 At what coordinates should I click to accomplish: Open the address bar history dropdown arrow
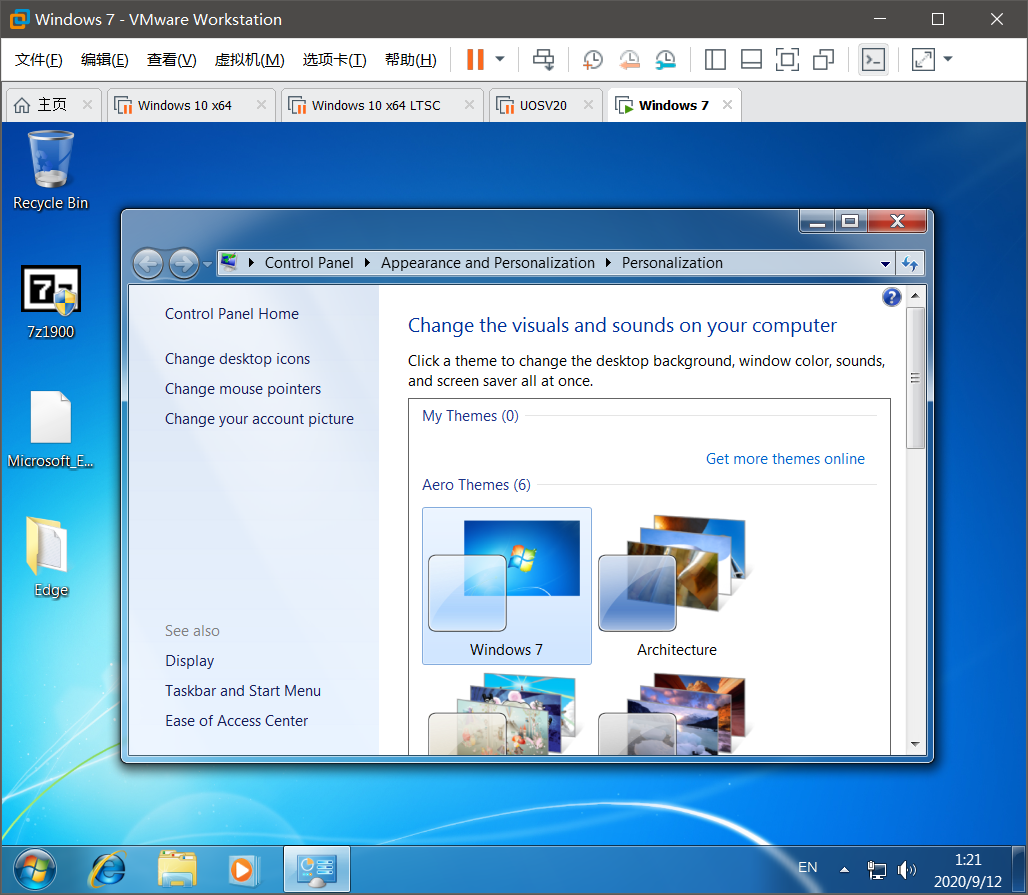pyautogui.click(x=885, y=264)
